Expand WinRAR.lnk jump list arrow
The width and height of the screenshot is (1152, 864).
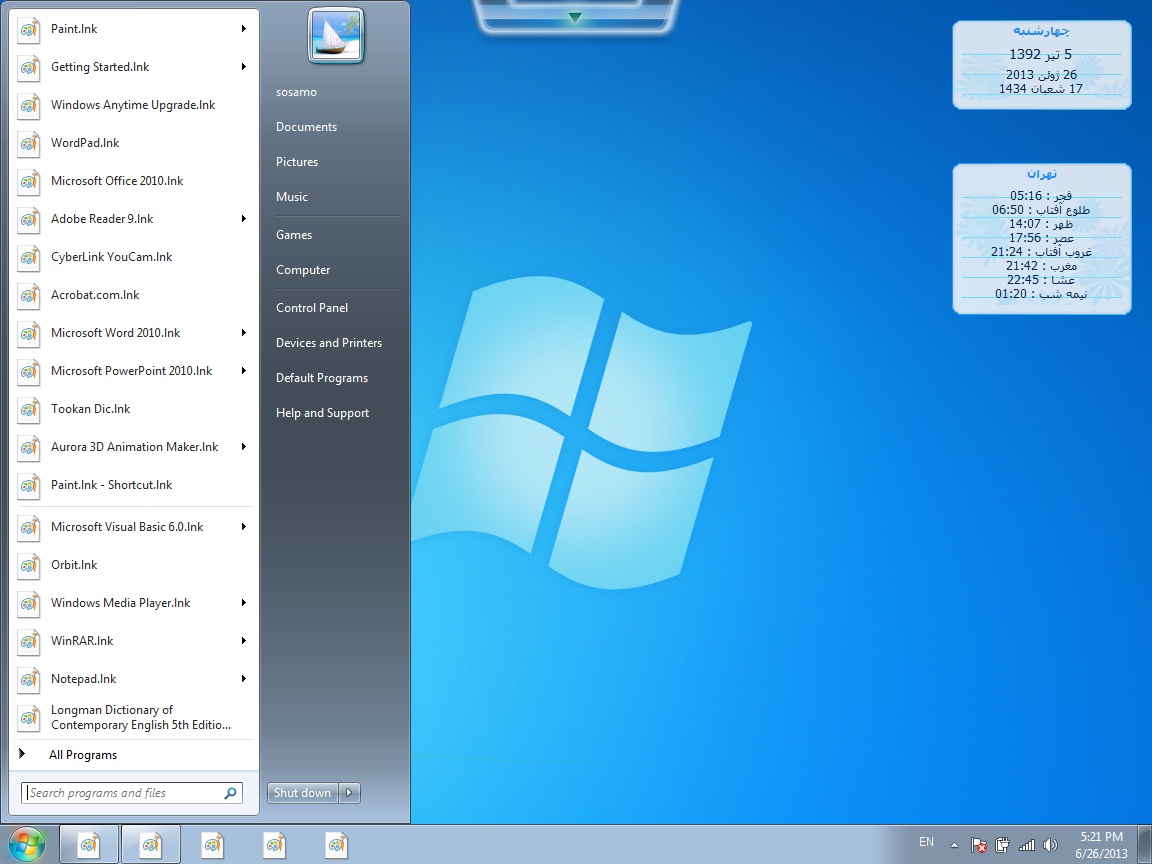click(243, 641)
